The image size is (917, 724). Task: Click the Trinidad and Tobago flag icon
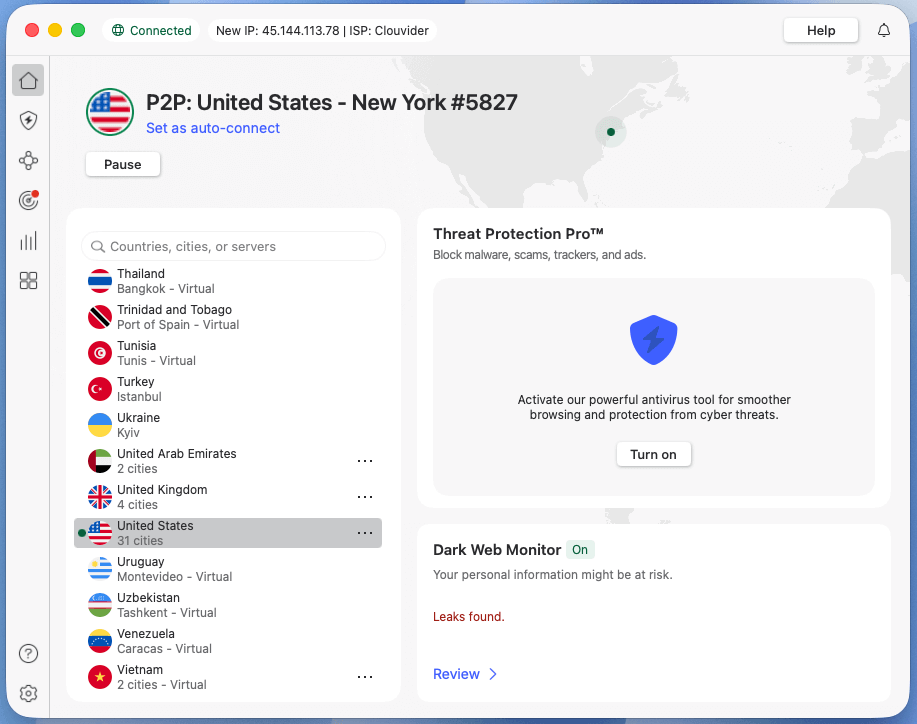pos(100,317)
